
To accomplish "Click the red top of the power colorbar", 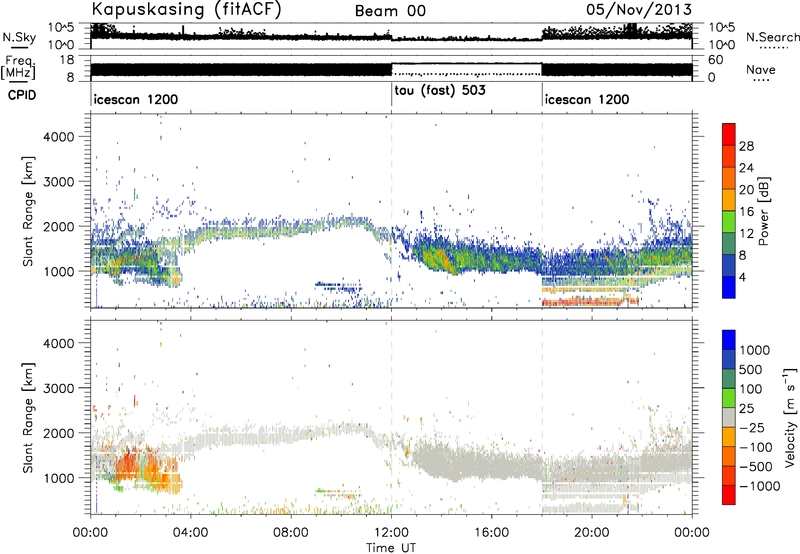I will (x=729, y=134).
